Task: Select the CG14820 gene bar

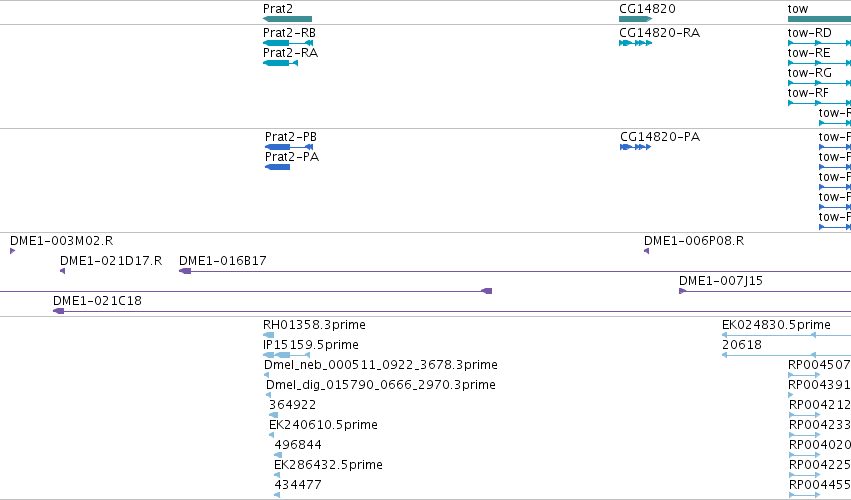Action: [636, 19]
